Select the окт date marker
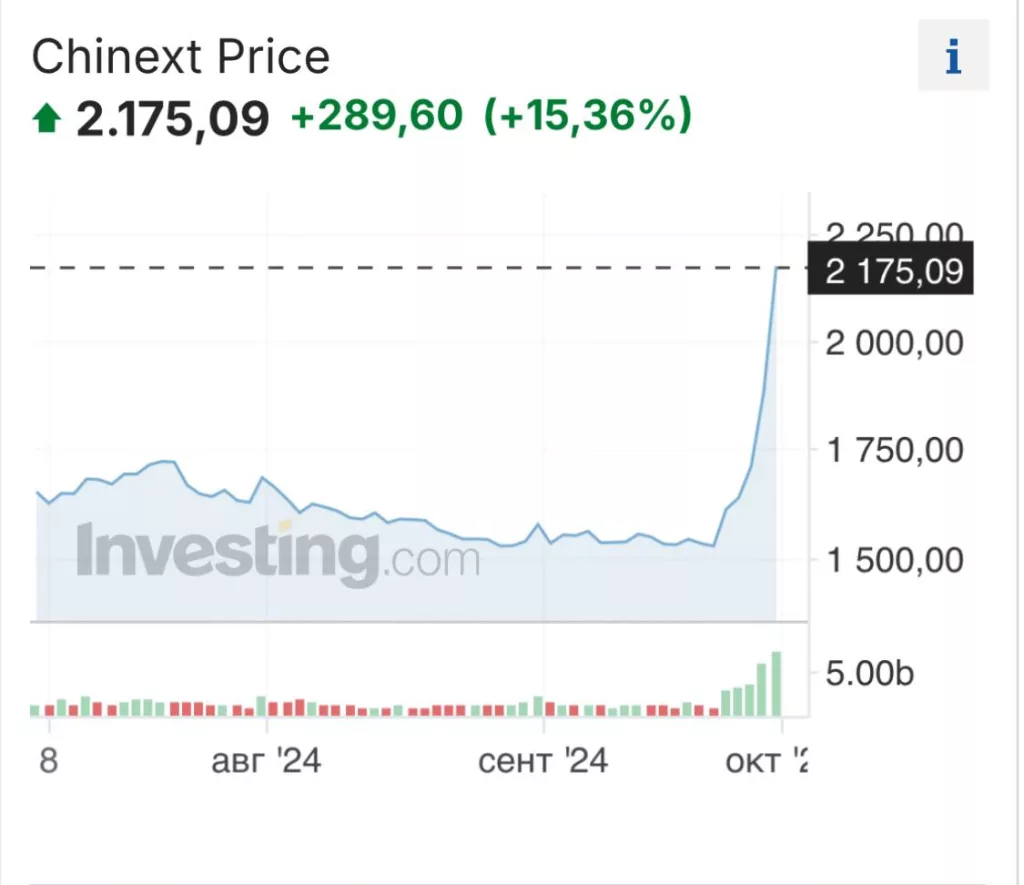The height and width of the screenshot is (885, 1024). 762,762
